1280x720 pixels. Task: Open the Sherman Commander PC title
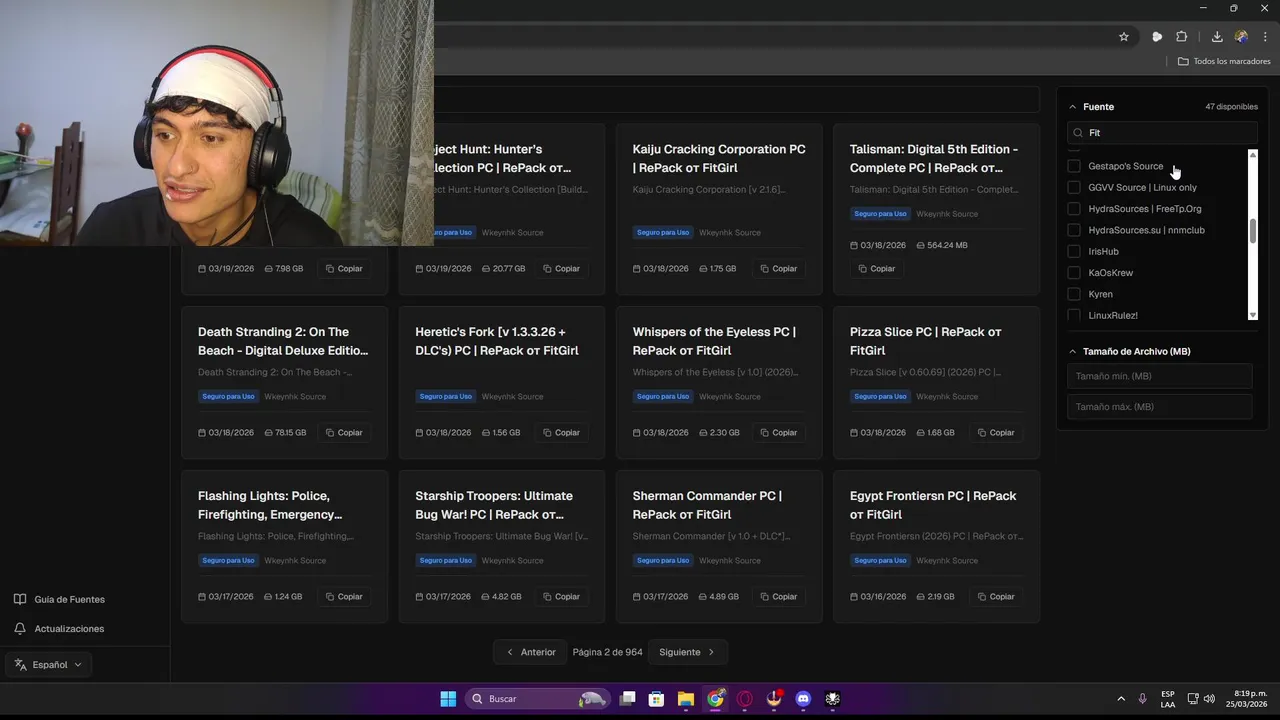[x=707, y=505]
